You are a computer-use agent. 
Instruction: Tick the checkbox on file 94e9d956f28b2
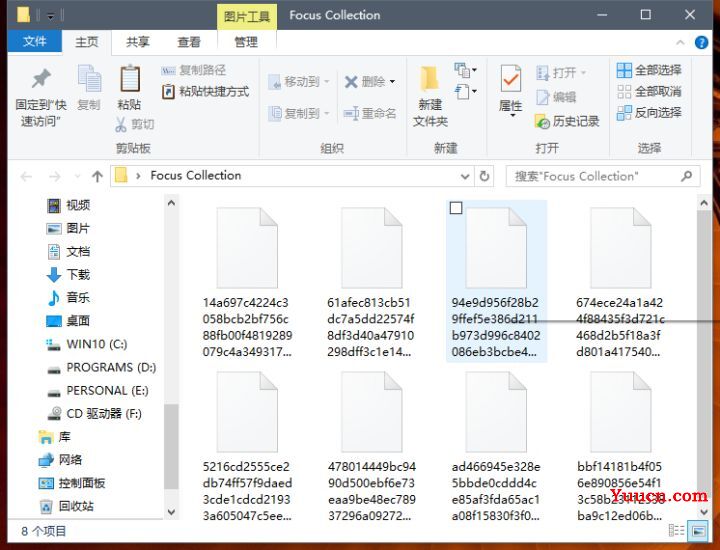(456, 208)
